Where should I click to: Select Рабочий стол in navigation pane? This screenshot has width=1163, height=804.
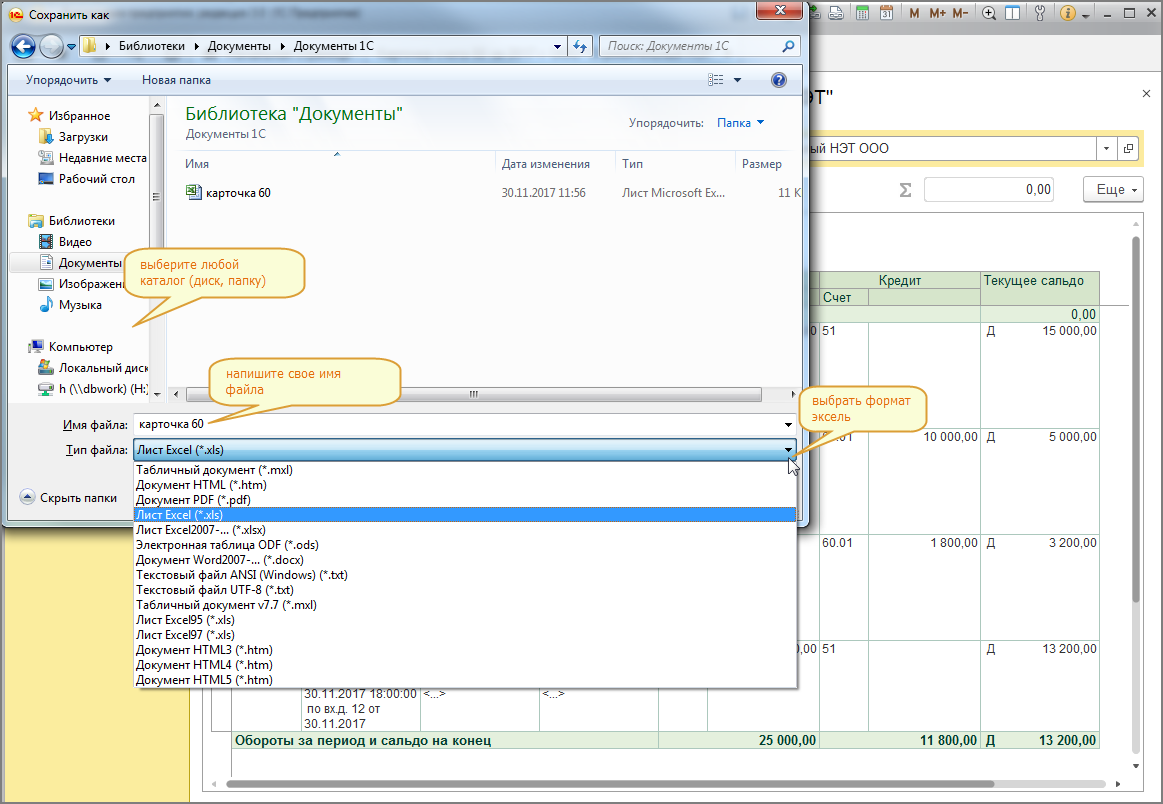coord(96,179)
